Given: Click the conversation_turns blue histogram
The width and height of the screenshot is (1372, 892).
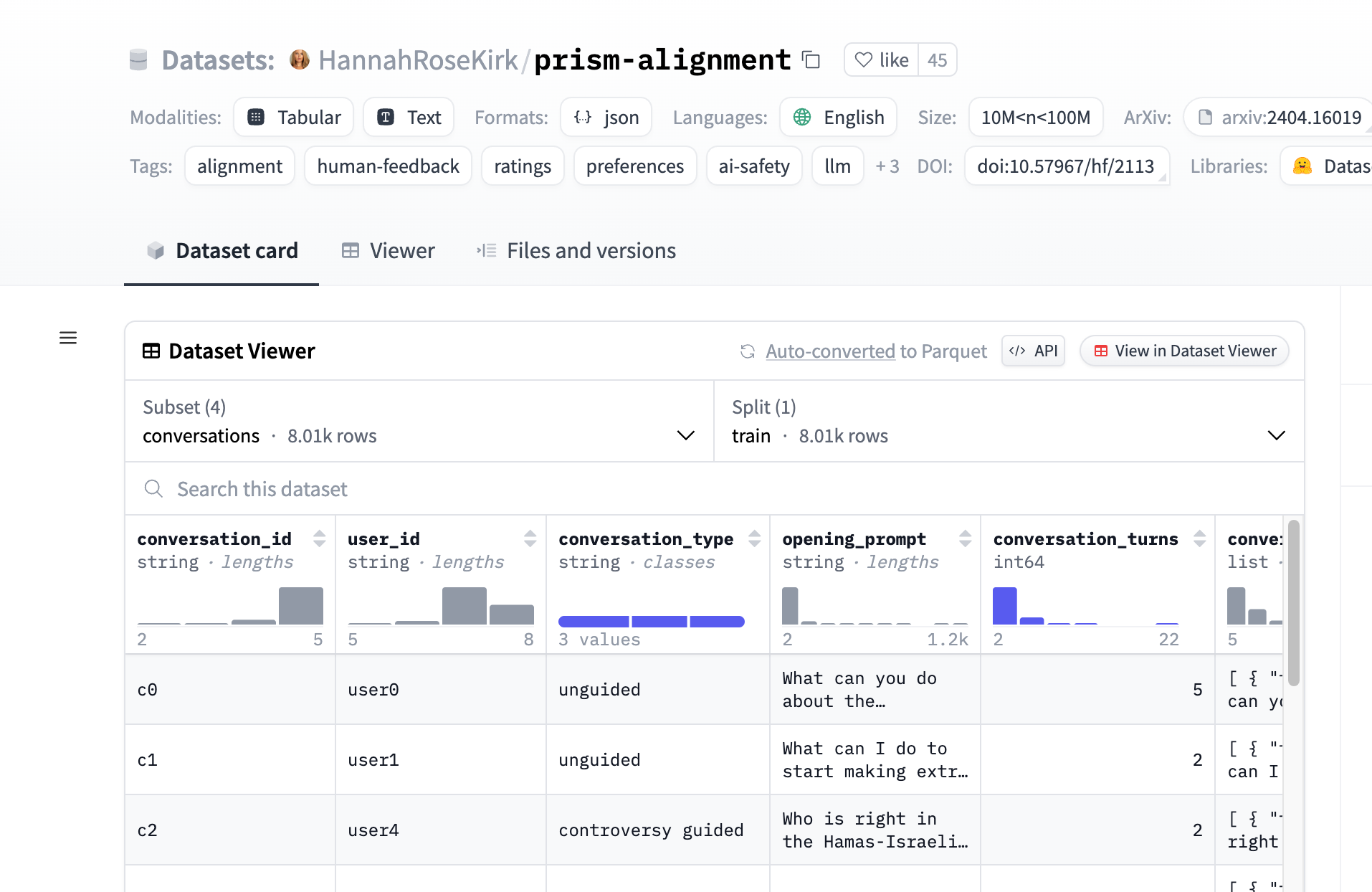Looking at the screenshot, I should pyautogui.click(x=1086, y=606).
